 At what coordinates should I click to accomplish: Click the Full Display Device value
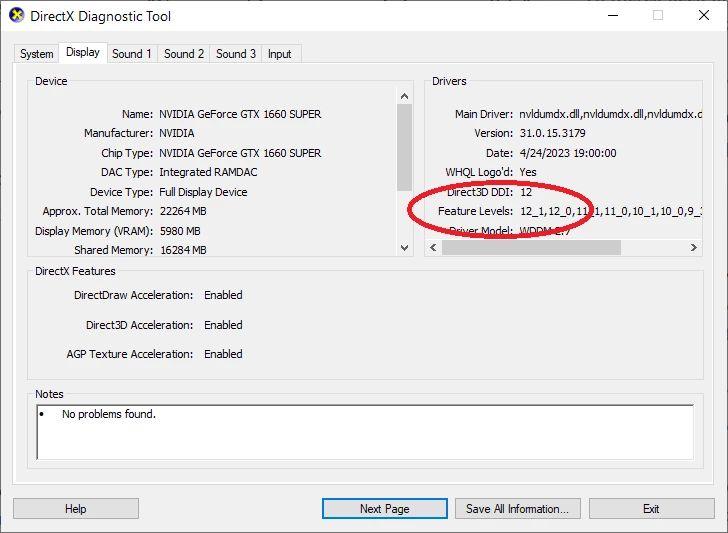[x=203, y=192]
